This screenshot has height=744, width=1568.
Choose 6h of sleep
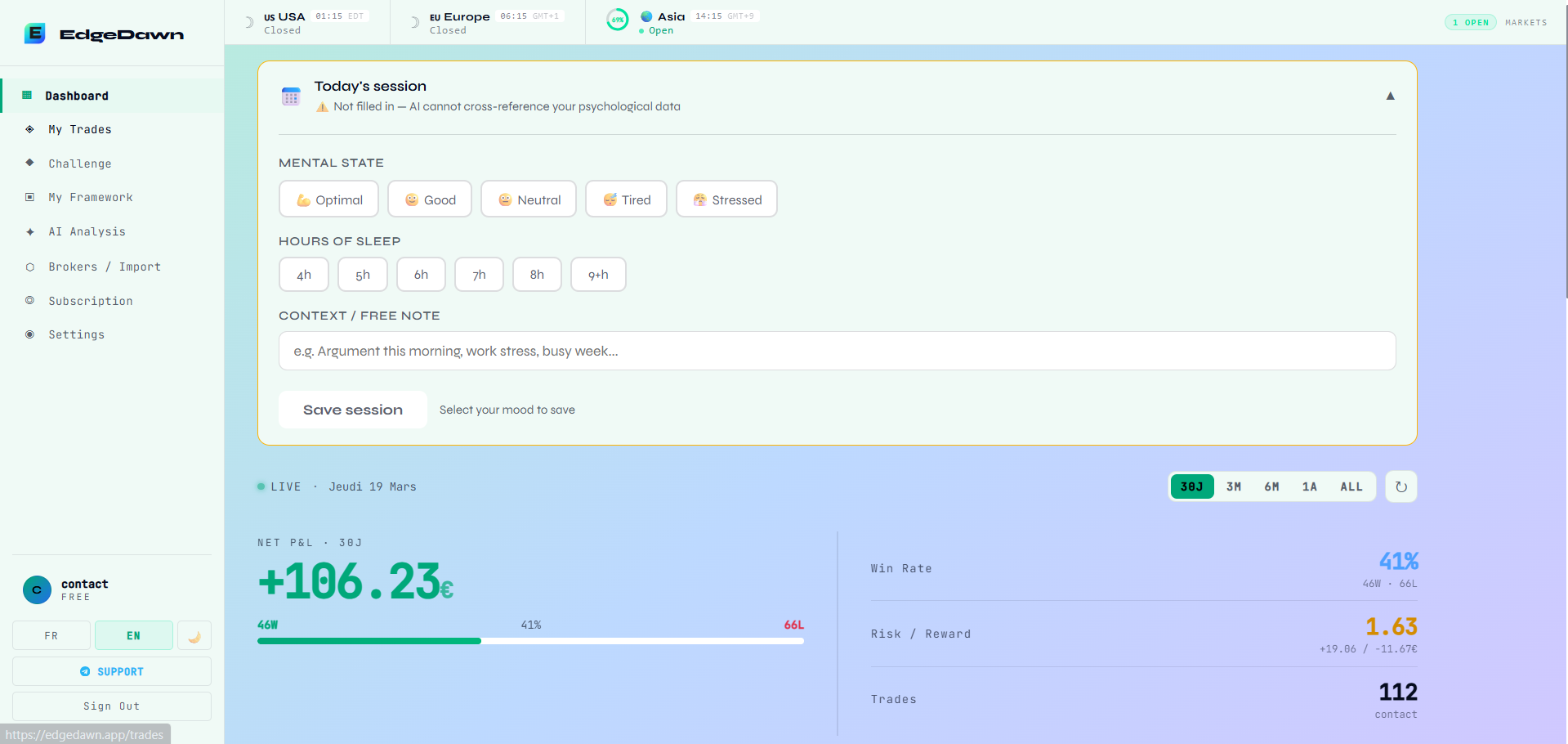421,275
